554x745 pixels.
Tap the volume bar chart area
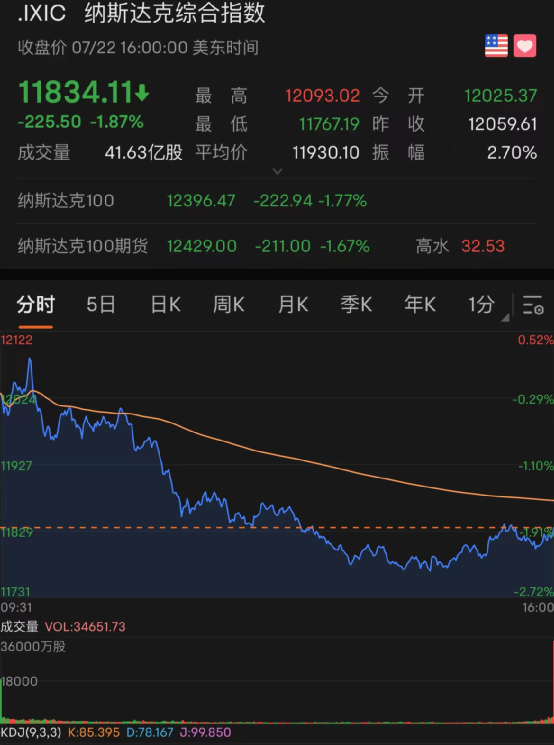(x=277, y=681)
